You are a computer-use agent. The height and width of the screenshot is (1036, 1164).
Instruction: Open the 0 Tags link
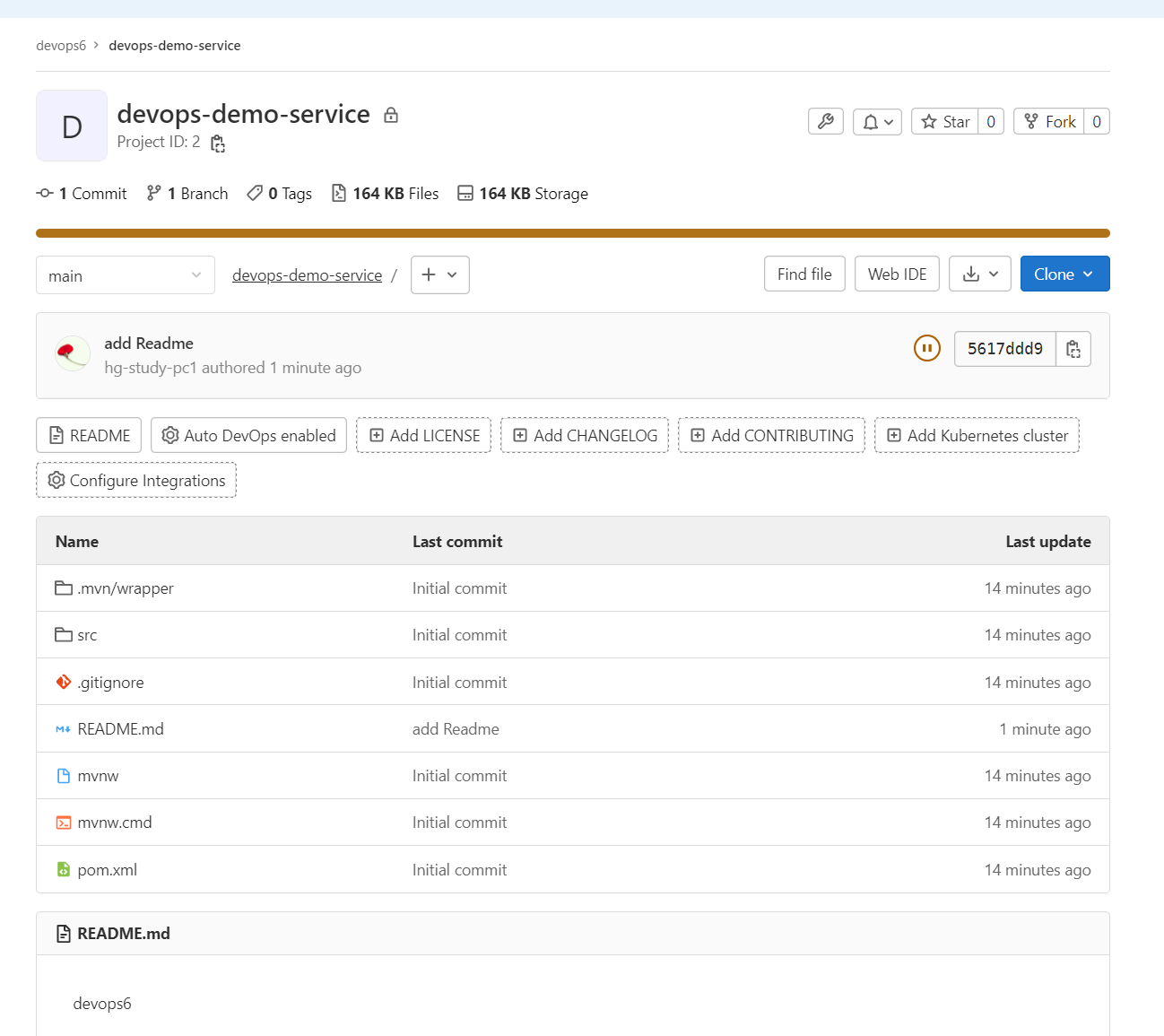pos(280,194)
